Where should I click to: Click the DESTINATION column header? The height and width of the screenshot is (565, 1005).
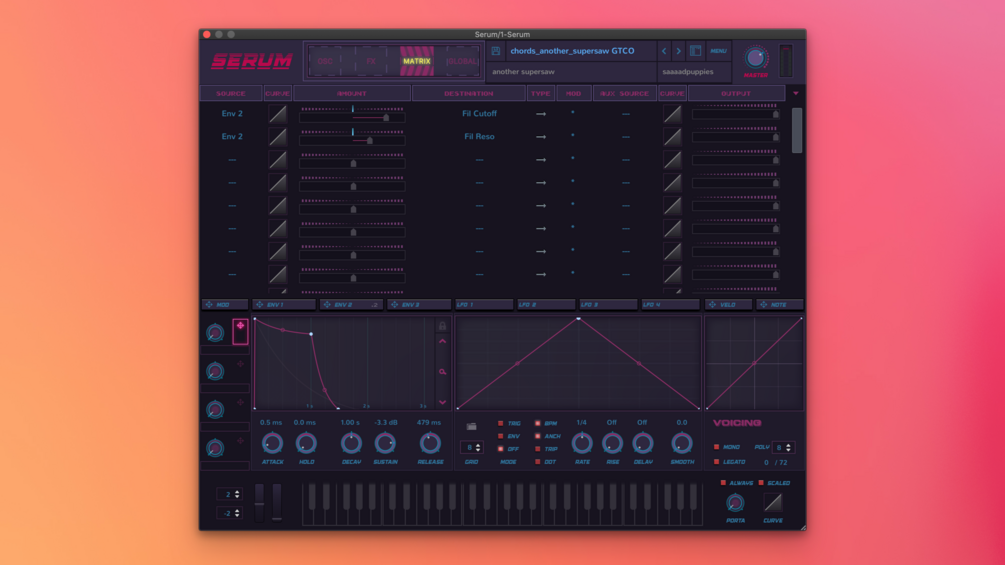[469, 94]
